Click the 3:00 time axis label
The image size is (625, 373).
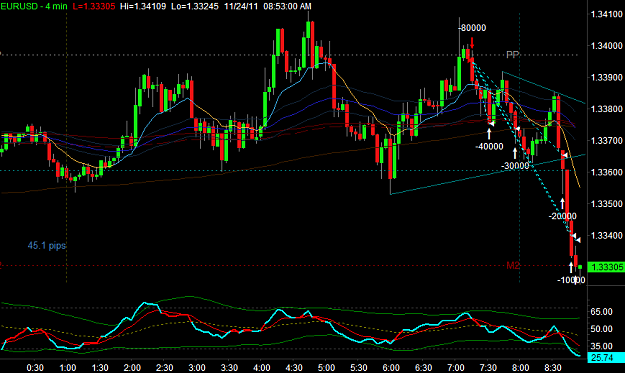(197, 367)
